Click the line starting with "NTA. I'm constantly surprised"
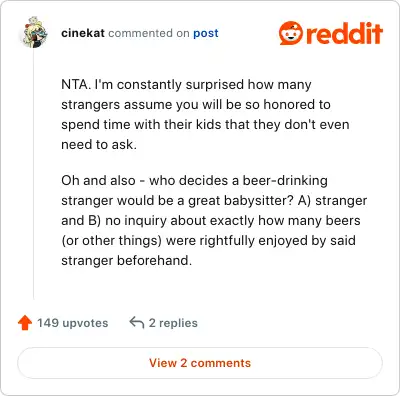This screenshot has width=400, height=396. click(x=186, y=85)
